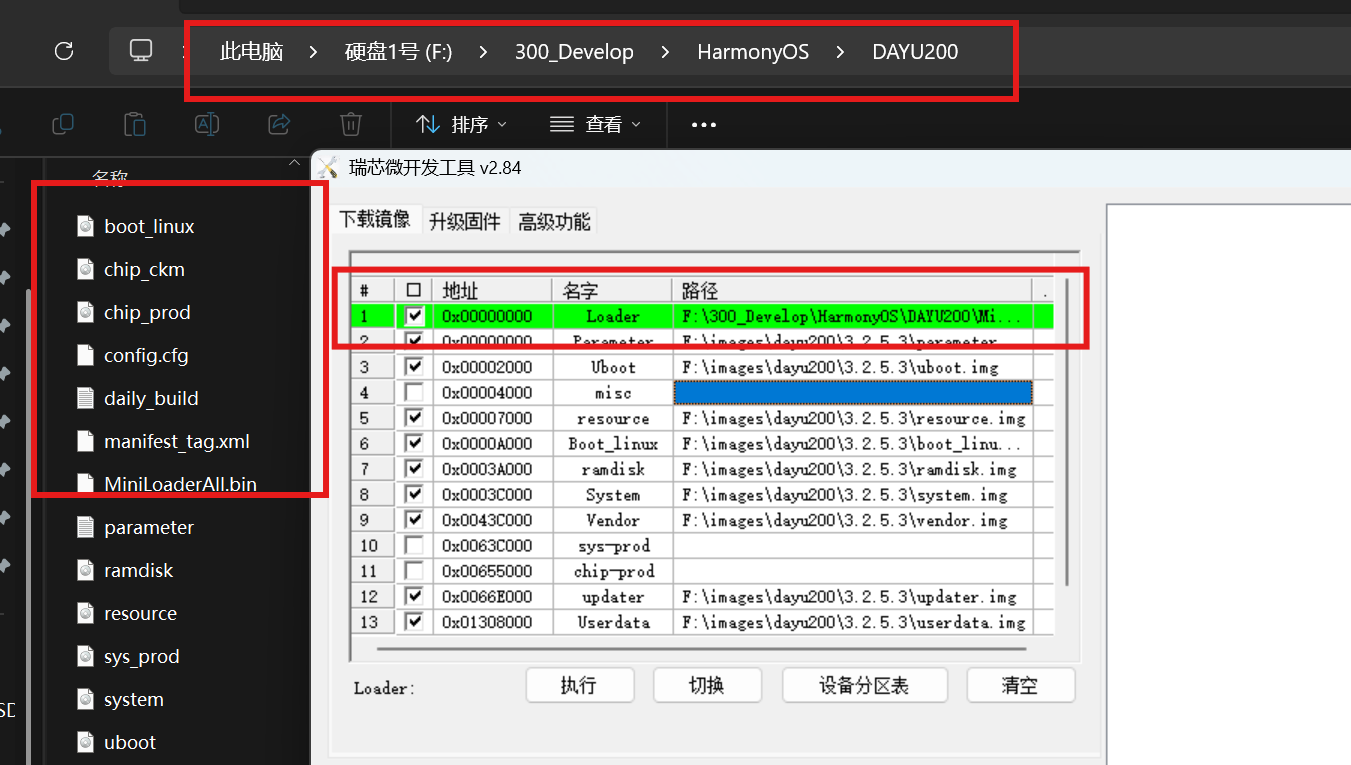
Task: Click the chip_prod file icon
Action: point(86,312)
